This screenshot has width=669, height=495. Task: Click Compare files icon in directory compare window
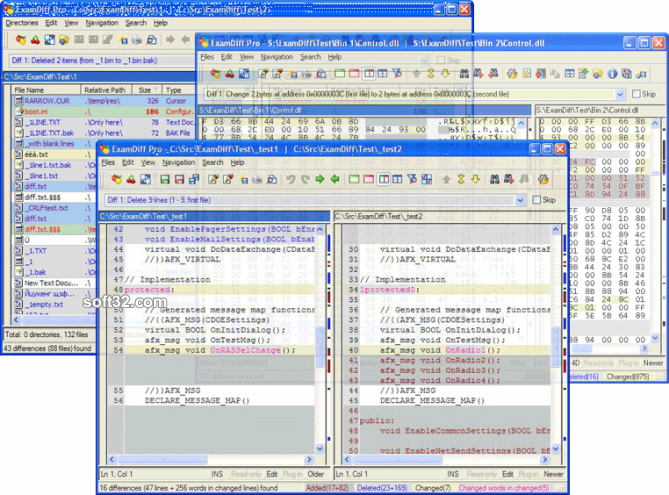21,40
